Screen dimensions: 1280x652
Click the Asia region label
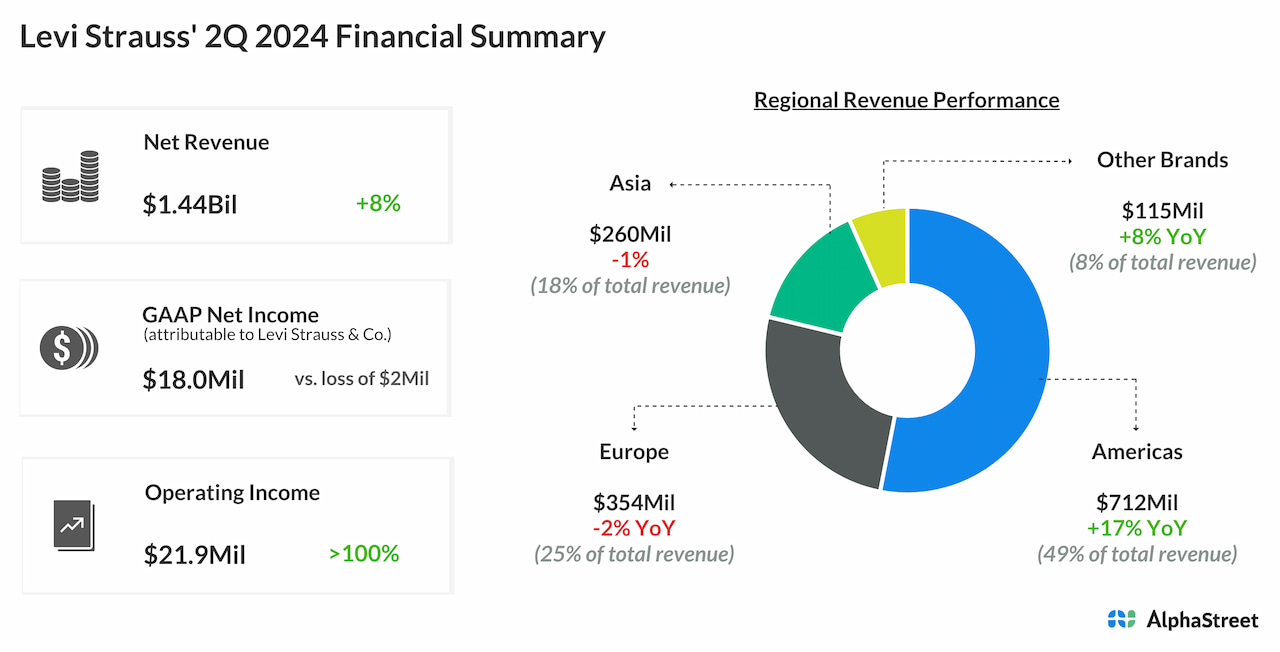tap(629, 183)
